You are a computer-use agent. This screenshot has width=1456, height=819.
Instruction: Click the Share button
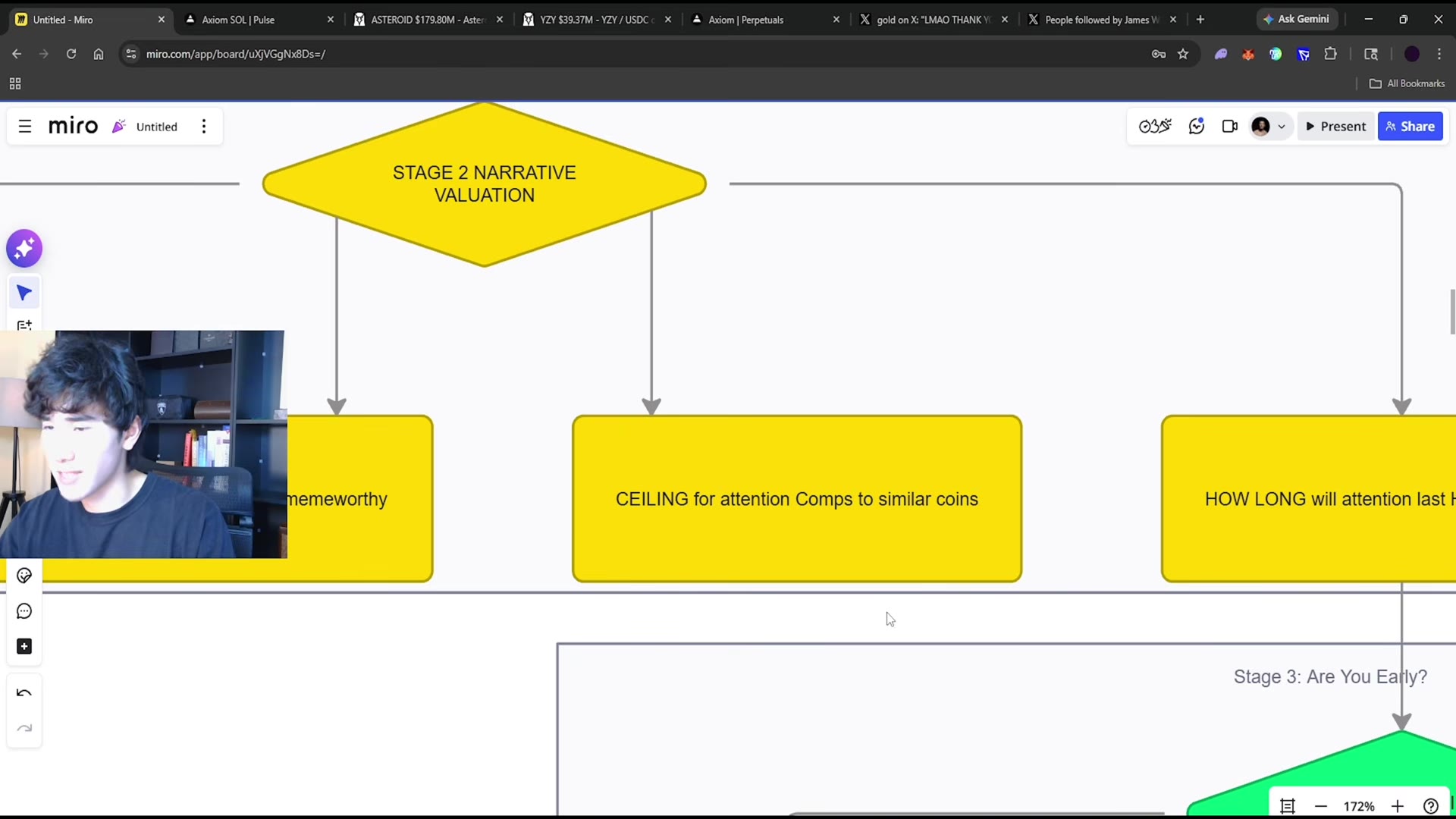pos(1410,127)
